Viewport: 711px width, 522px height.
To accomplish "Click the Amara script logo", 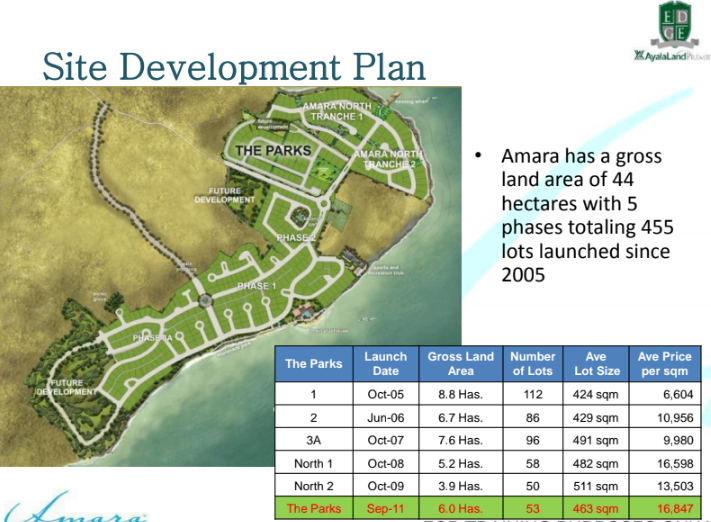I will [x=75, y=507].
